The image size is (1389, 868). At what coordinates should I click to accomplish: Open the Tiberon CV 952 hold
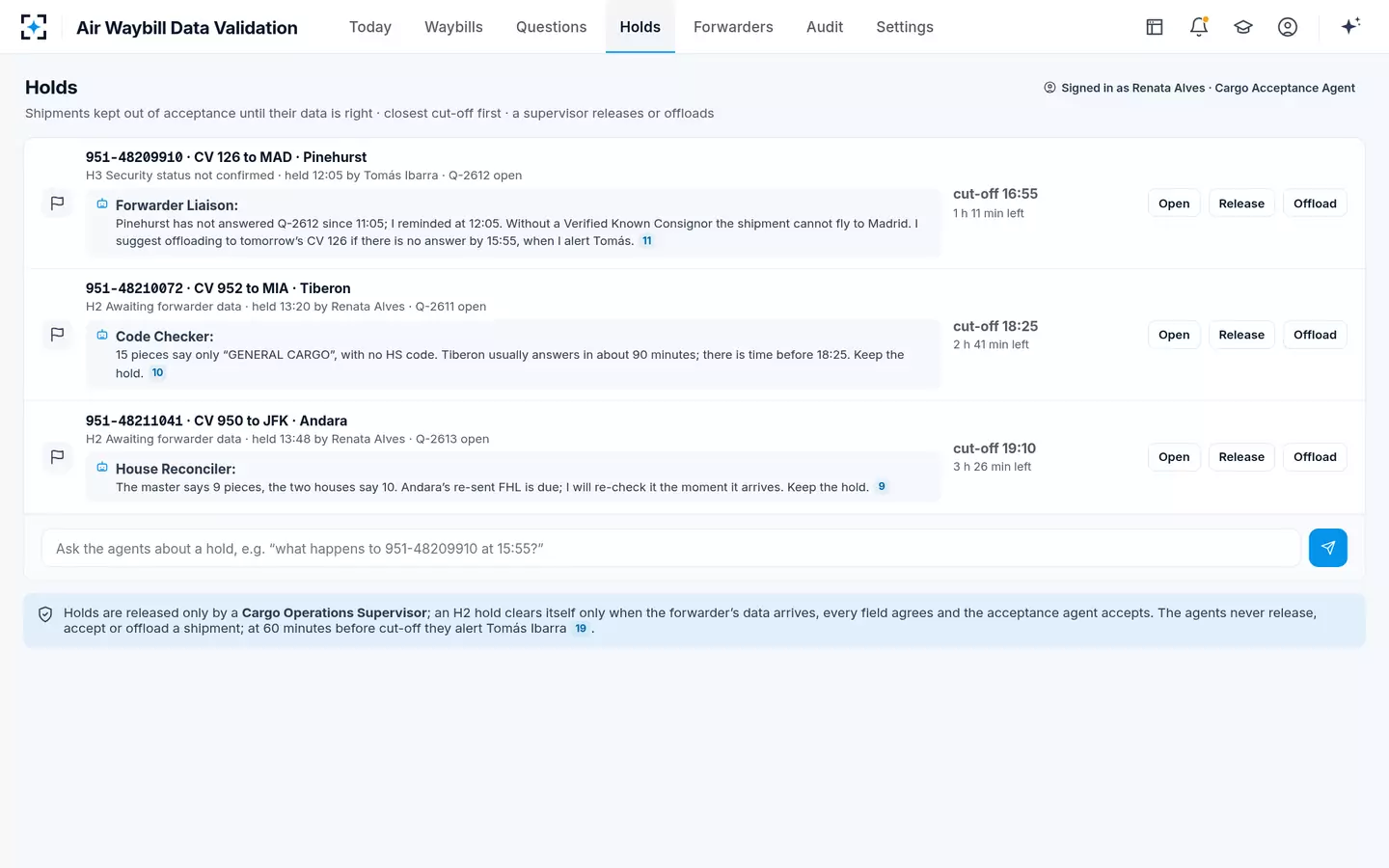(1174, 335)
